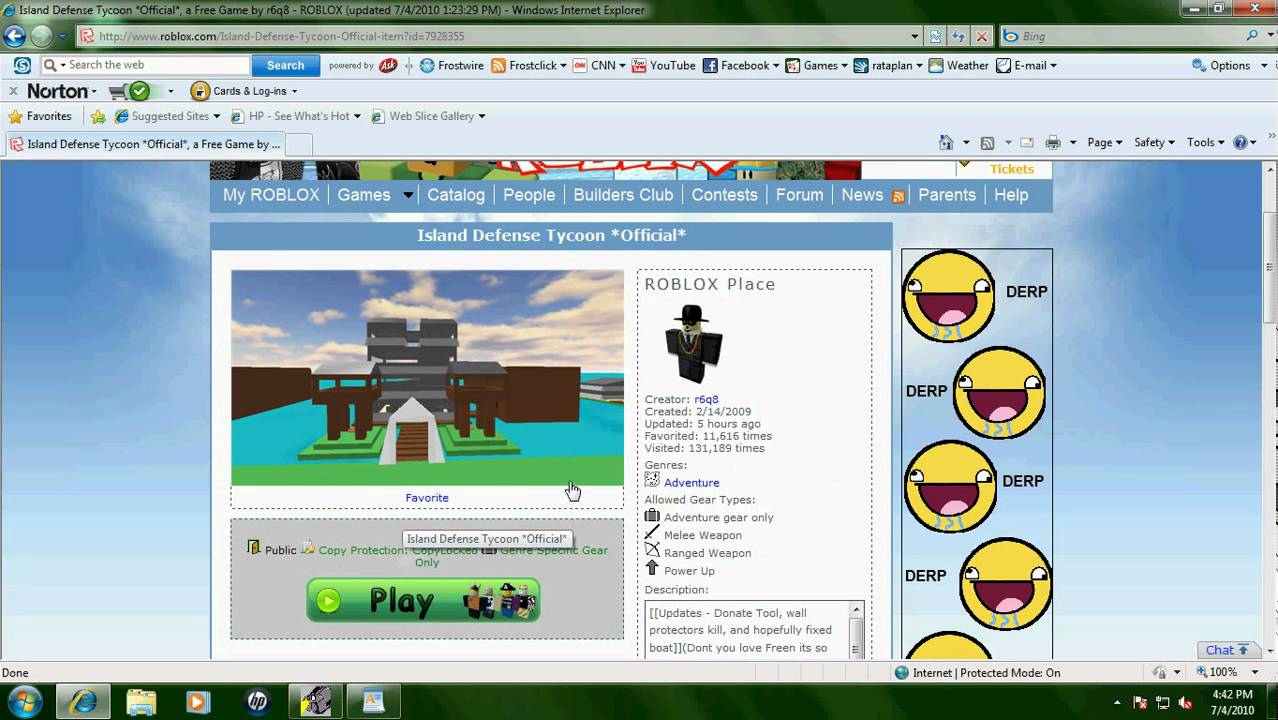
Task: Open the Help nav link
Action: pos(1011,195)
